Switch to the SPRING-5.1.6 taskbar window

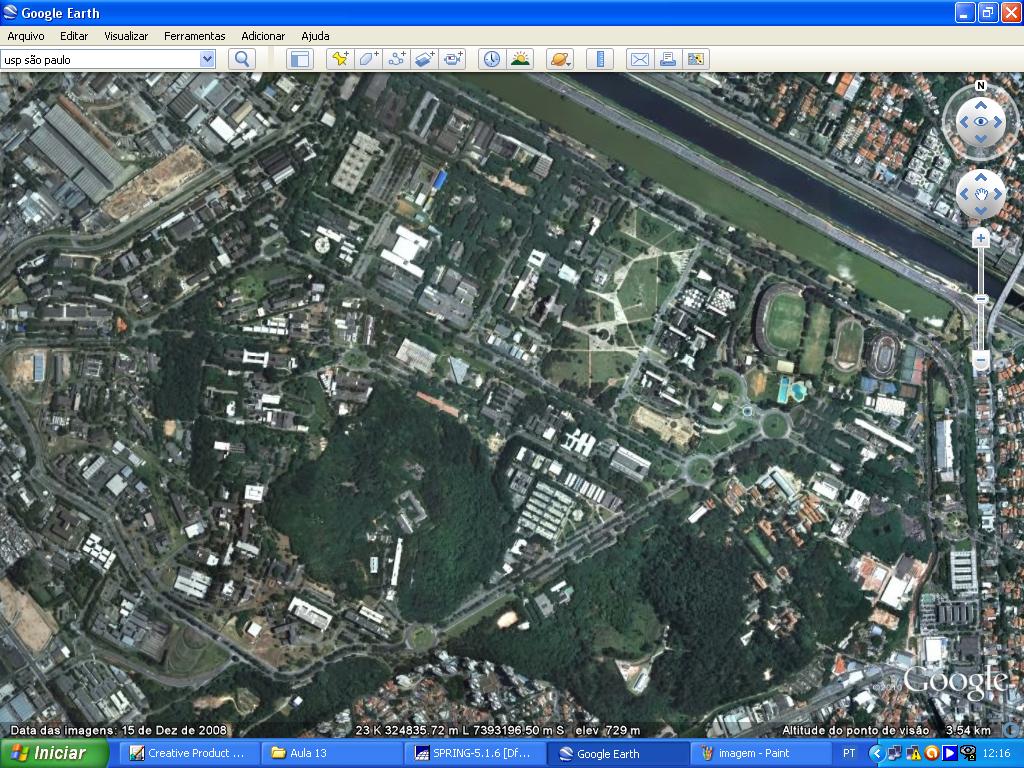pos(475,753)
